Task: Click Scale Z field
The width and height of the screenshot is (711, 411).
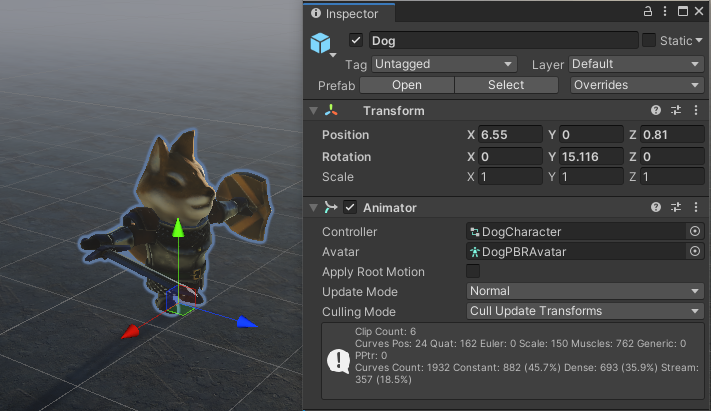Action: (x=672, y=176)
